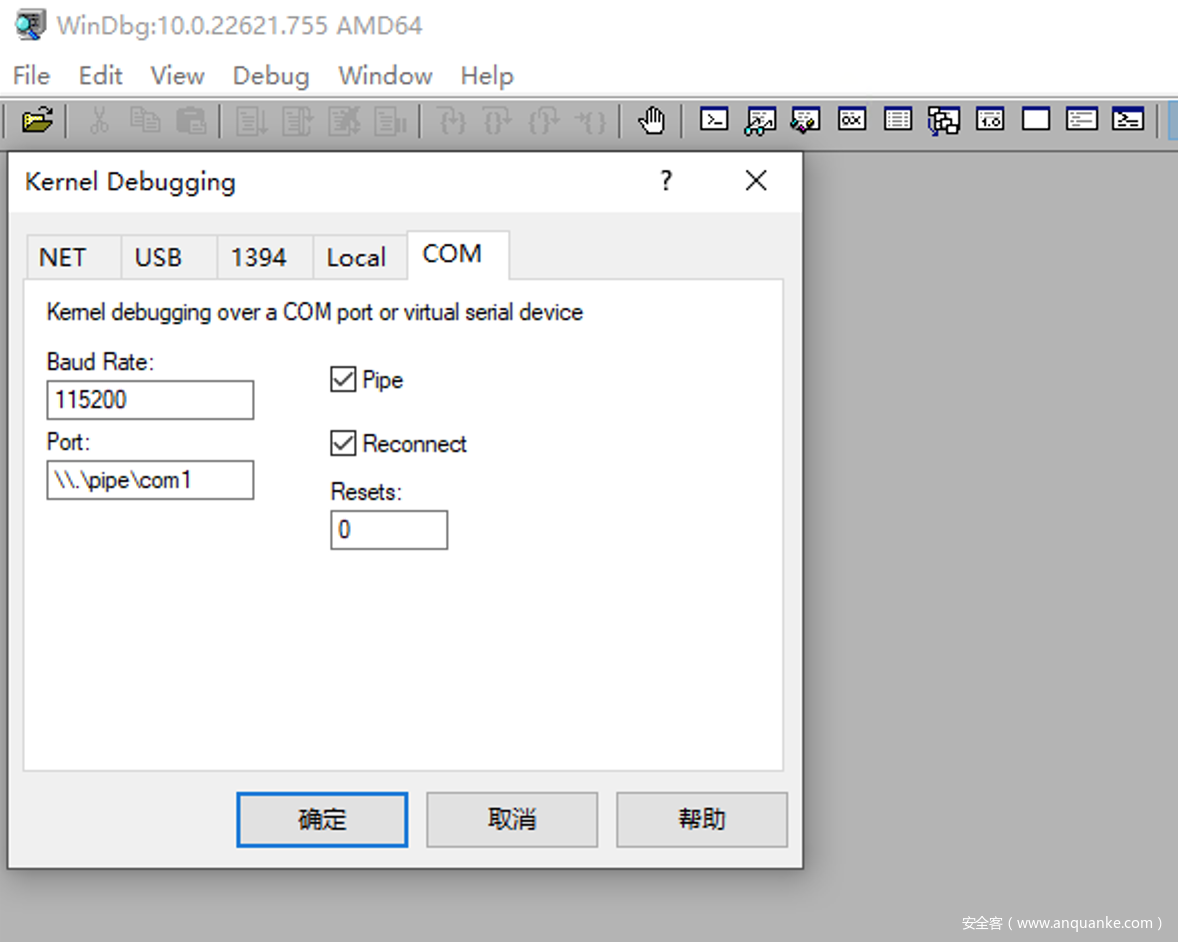
Task: Click the Source Mode Off icon
Action: 1128,119
